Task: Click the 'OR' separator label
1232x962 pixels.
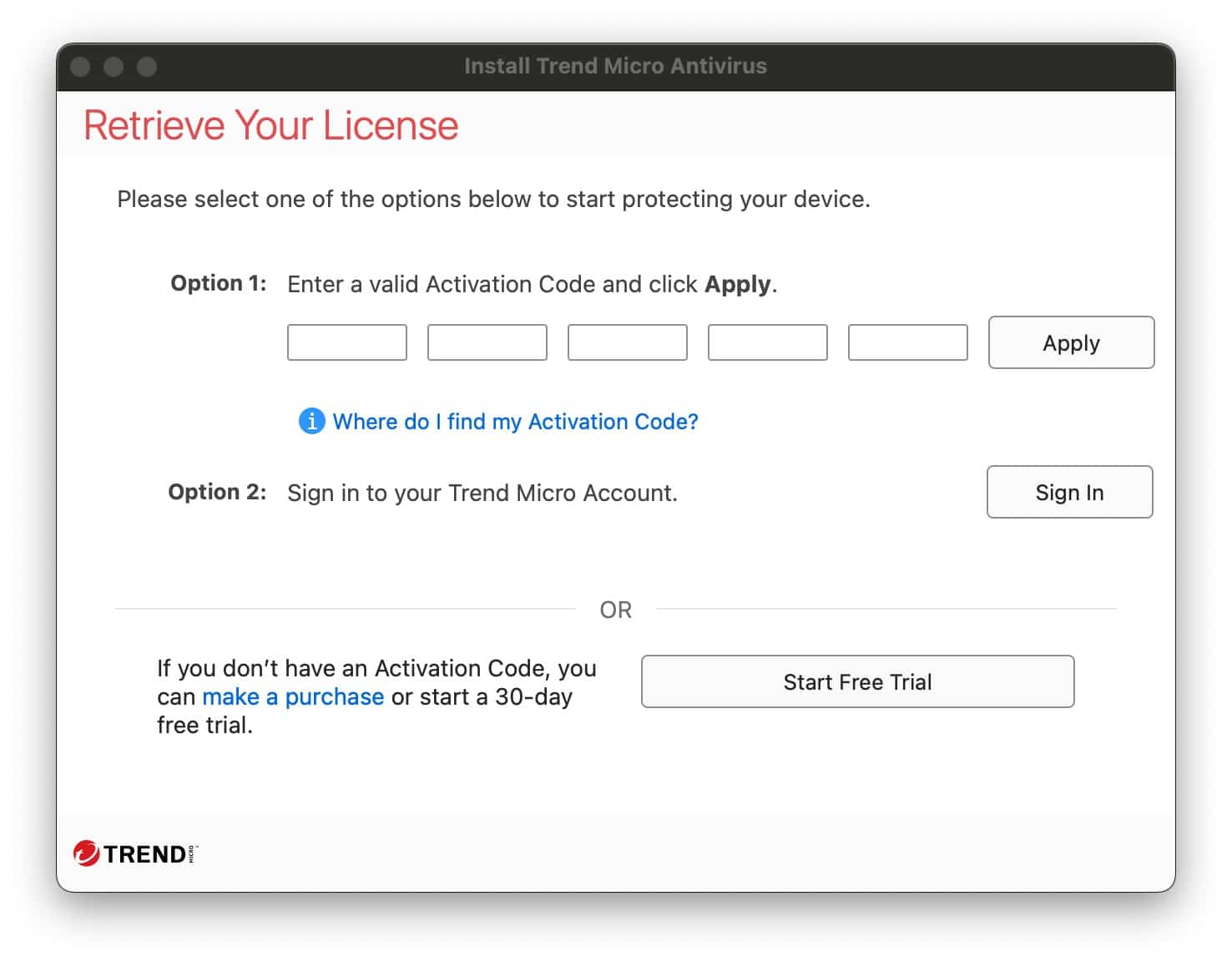Action: pyautogui.click(x=616, y=610)
